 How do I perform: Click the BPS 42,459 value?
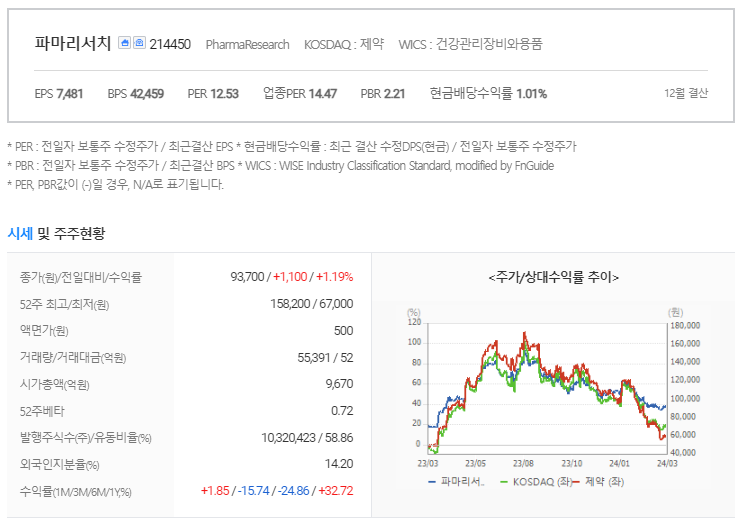pos(136,94)
